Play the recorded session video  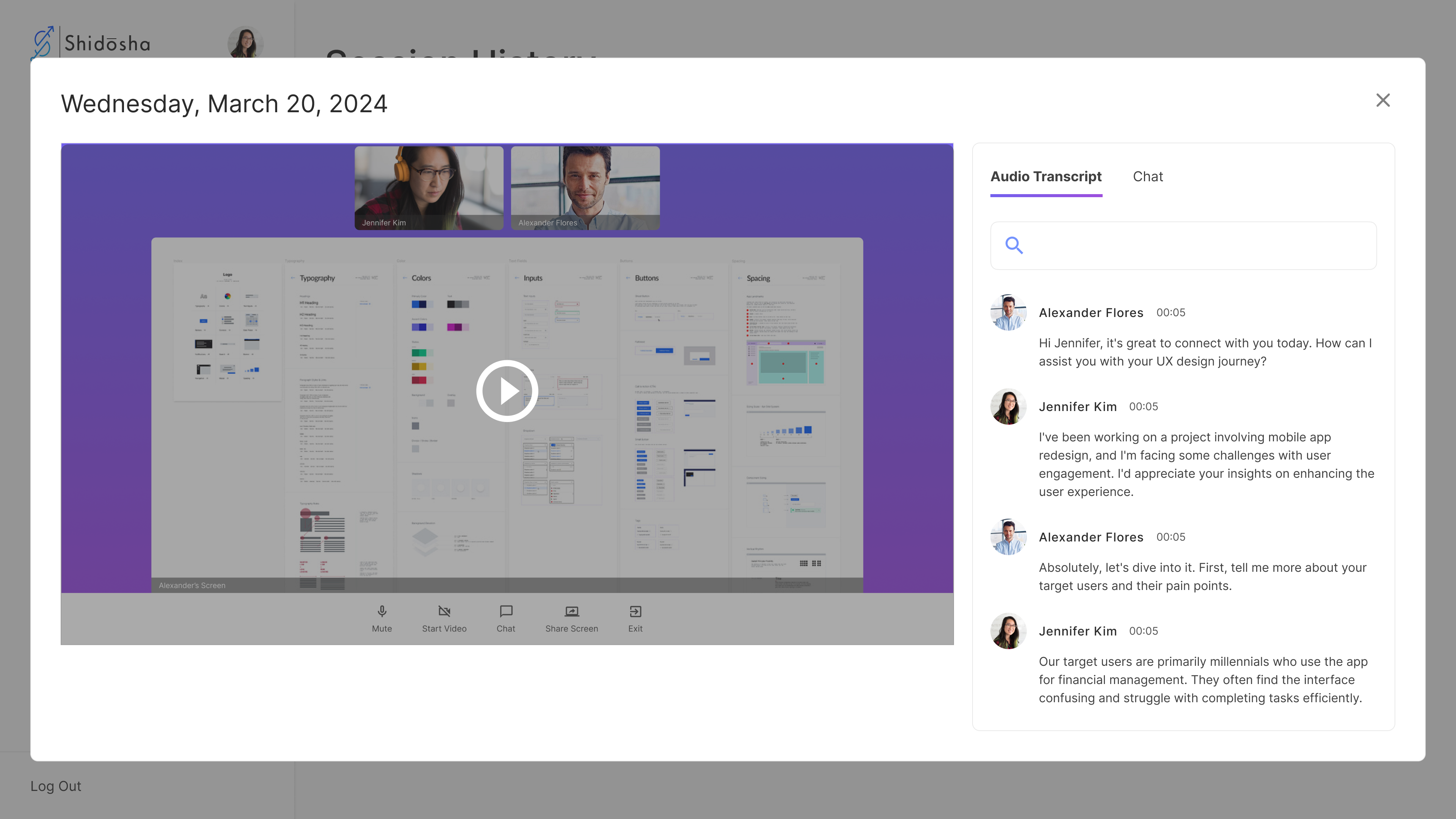click(507, 391)
